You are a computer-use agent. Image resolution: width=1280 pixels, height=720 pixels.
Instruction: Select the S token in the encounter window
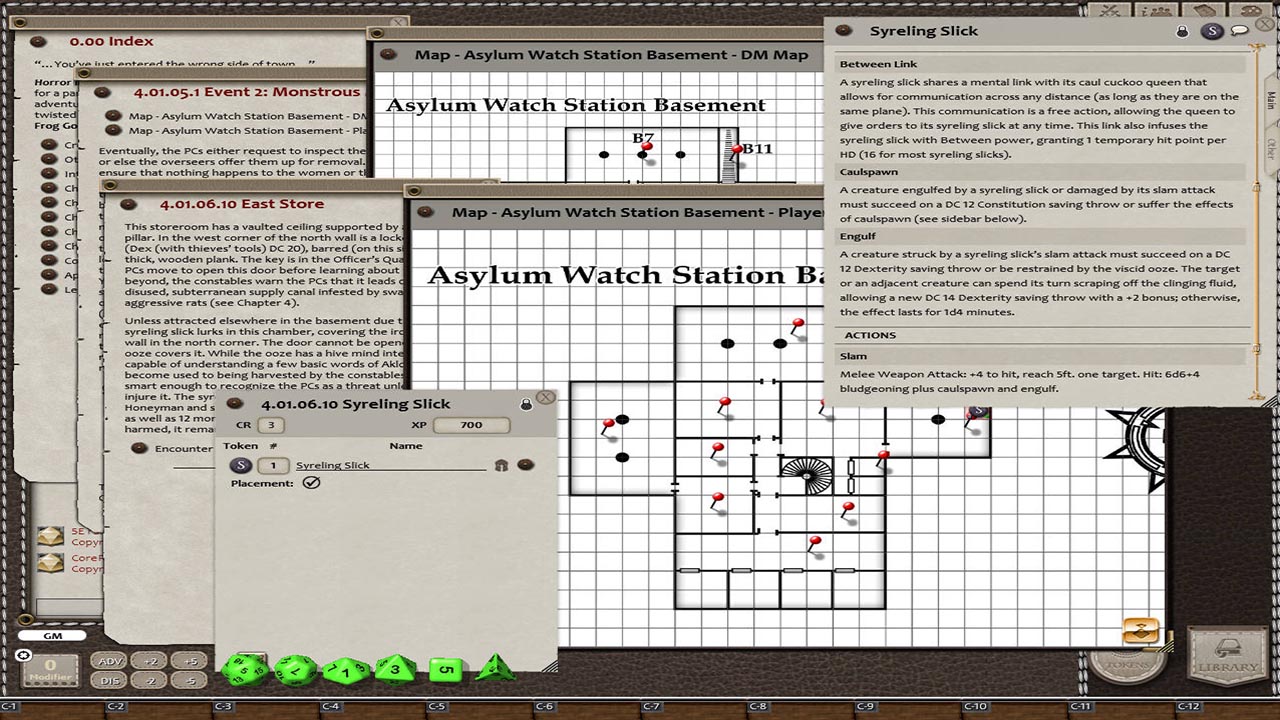coord(241,464)
